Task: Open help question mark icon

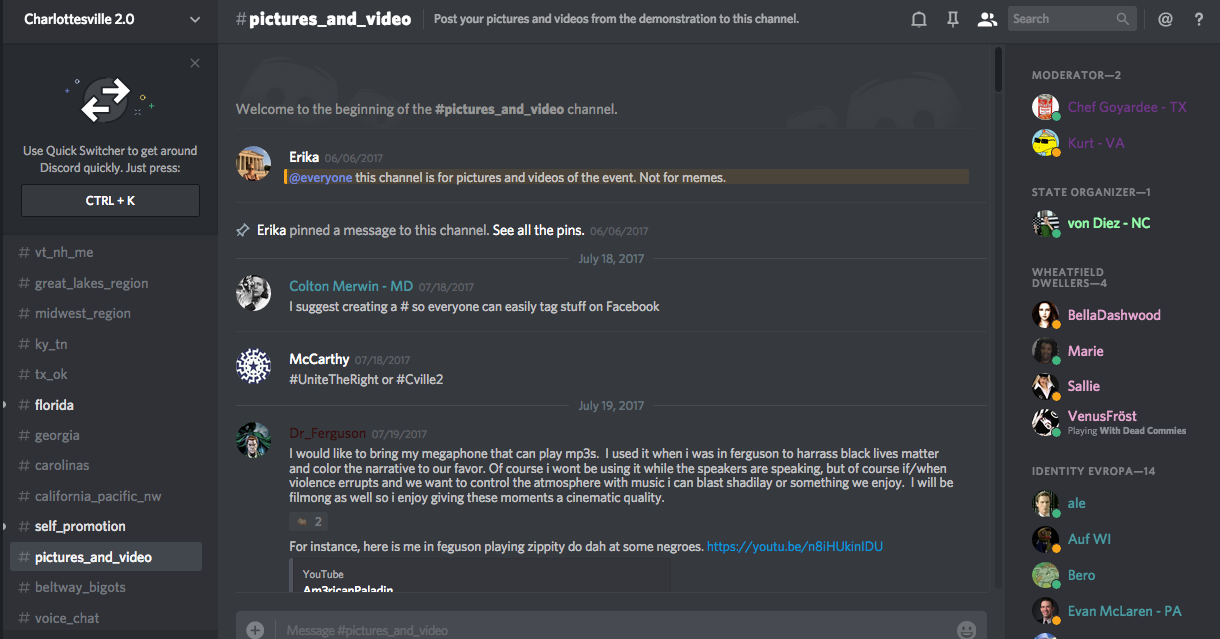Action: pos(1199,19)
